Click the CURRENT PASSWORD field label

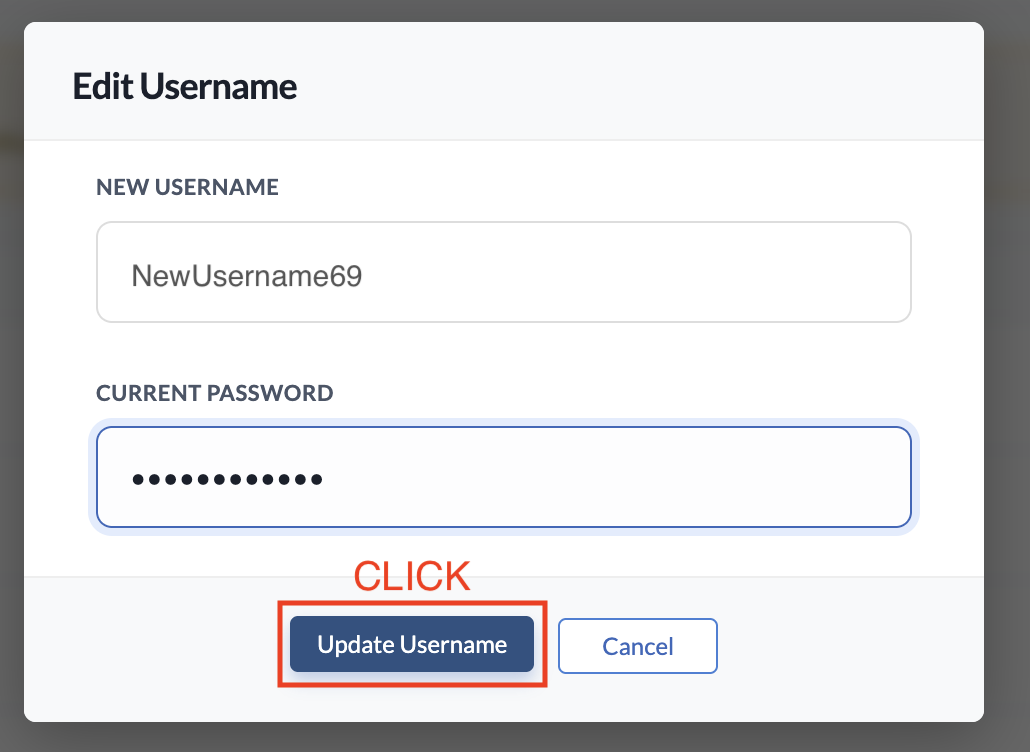point(214,393)
